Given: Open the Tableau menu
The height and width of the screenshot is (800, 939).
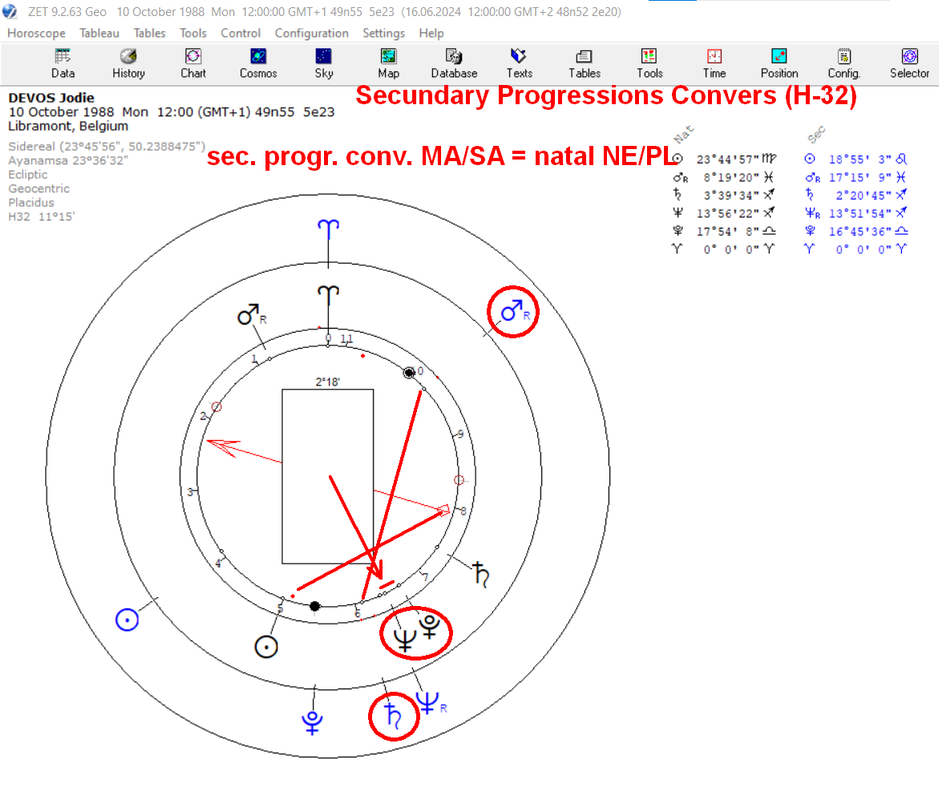Looking at the screenshot, I should (x=99, y=33).
